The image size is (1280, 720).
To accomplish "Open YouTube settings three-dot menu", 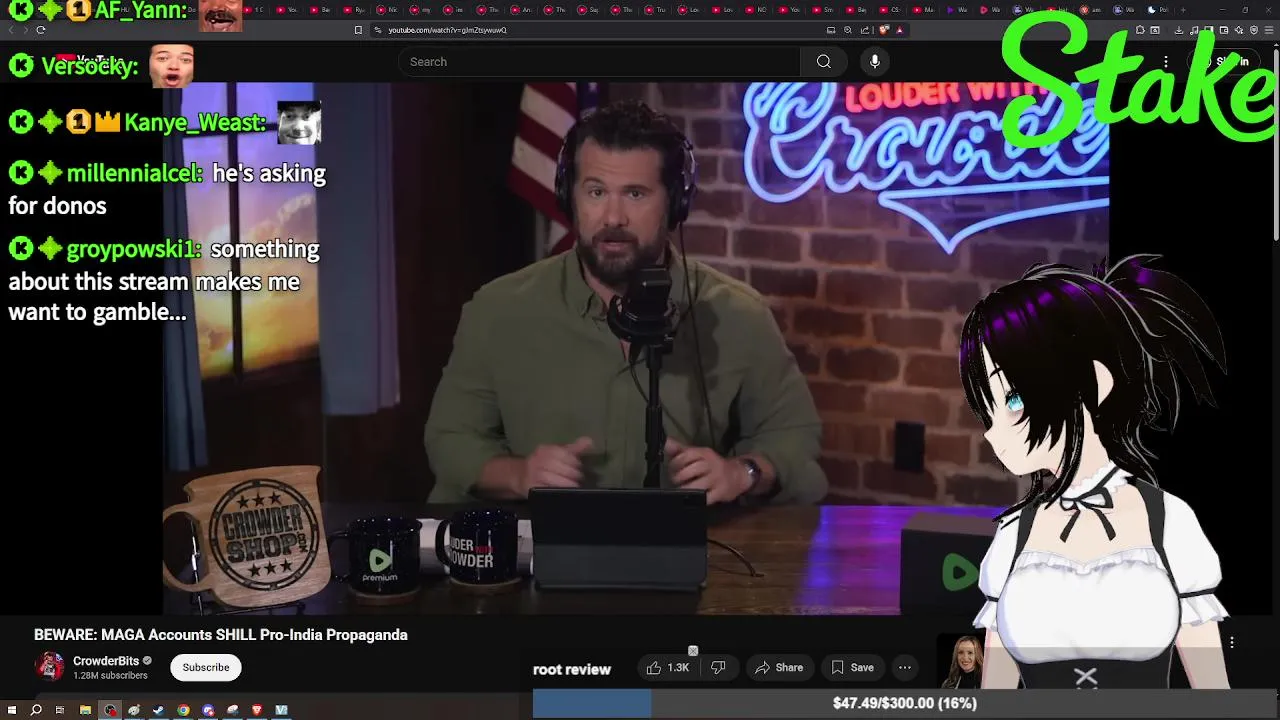I will 1166,62.
